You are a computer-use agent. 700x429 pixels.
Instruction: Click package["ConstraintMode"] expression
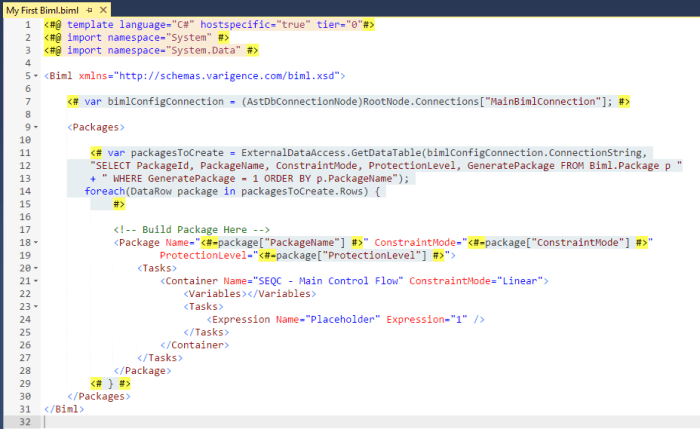click(x=557, y=242)
